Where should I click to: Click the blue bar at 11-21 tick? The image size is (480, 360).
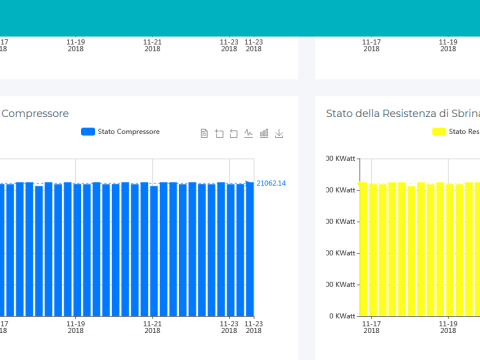(154, 251)
